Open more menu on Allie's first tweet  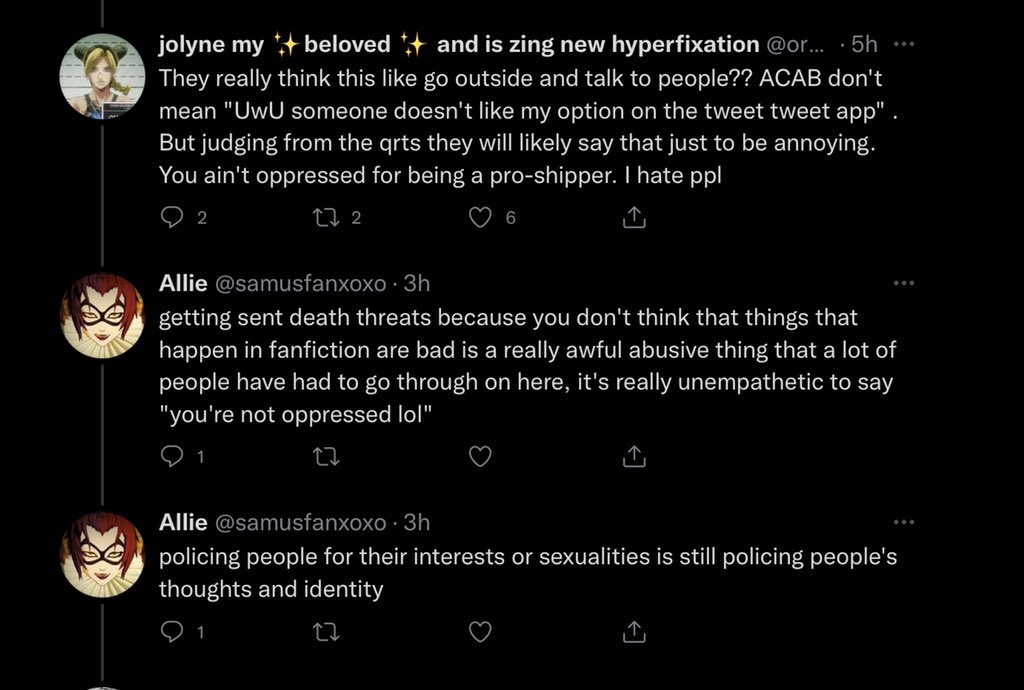pyautogui.click(x=903, y=283)
